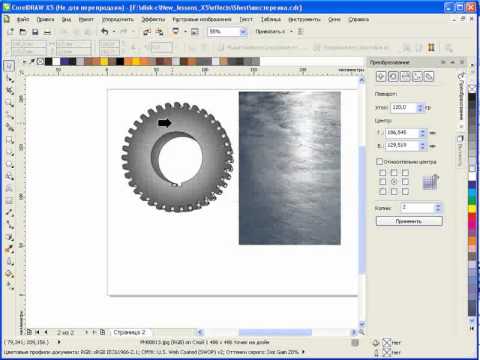Switch docker to Rotate transformation icon

[393, 76]
